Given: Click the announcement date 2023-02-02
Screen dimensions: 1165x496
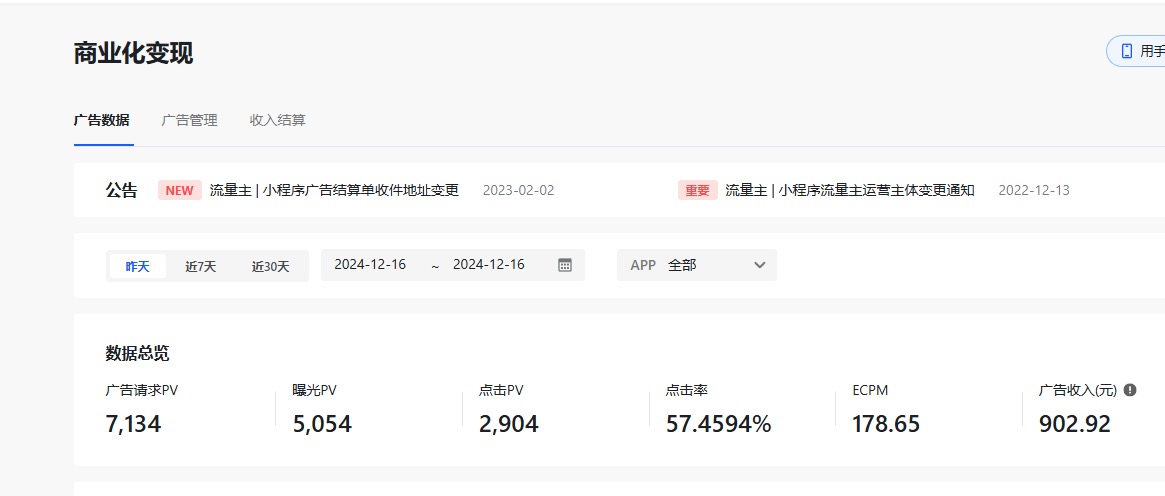Looking at the screenshot, I should point(519,190).
